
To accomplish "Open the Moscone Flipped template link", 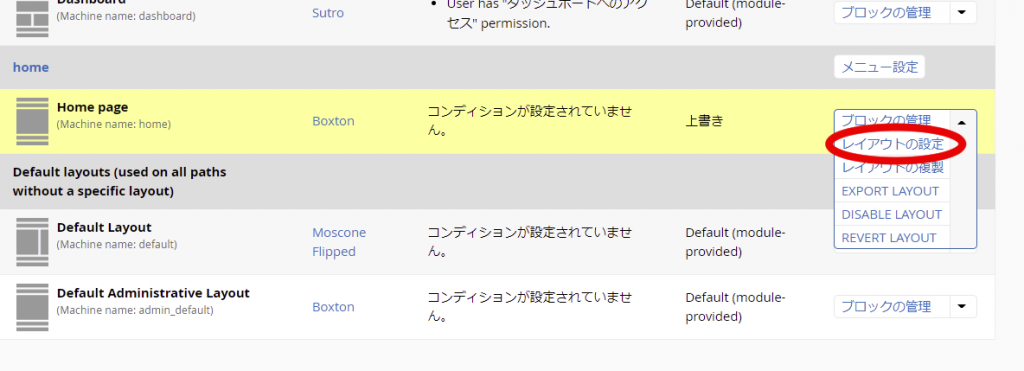I will click(x=339, y=242).
